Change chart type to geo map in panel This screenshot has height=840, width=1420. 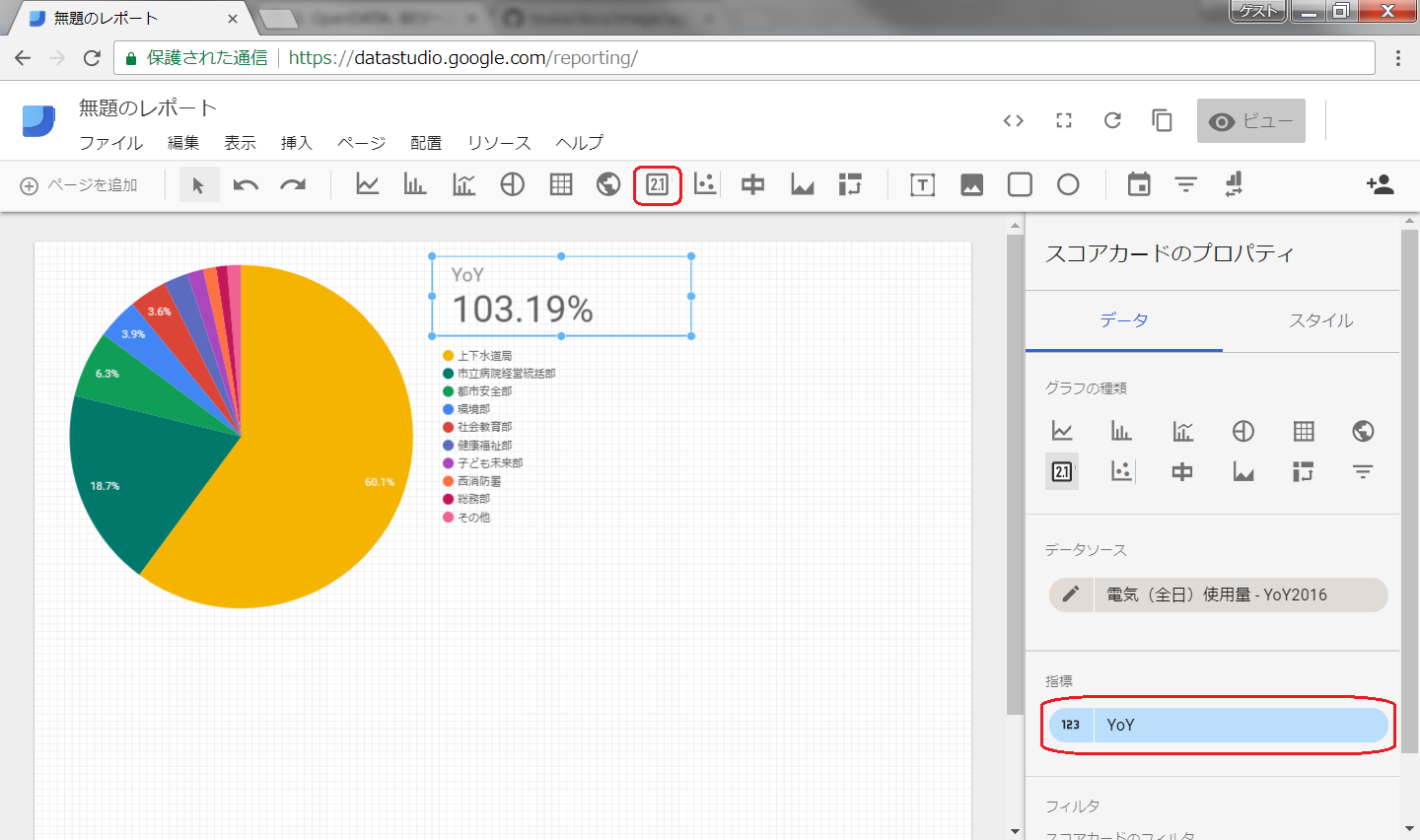pyautogui.click(x=1363, y=431)
